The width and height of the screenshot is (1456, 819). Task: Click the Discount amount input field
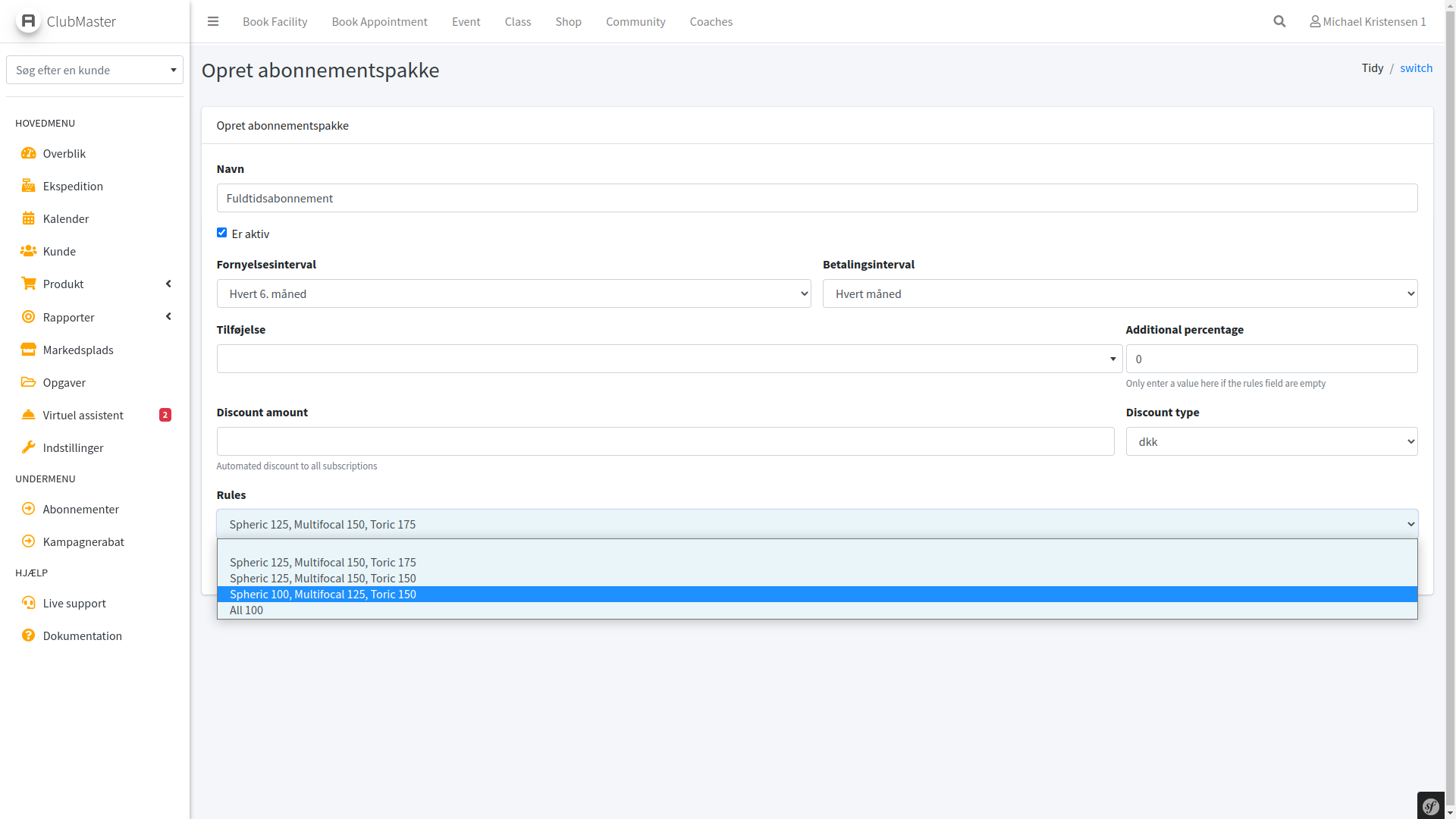[x=665, y=441]
